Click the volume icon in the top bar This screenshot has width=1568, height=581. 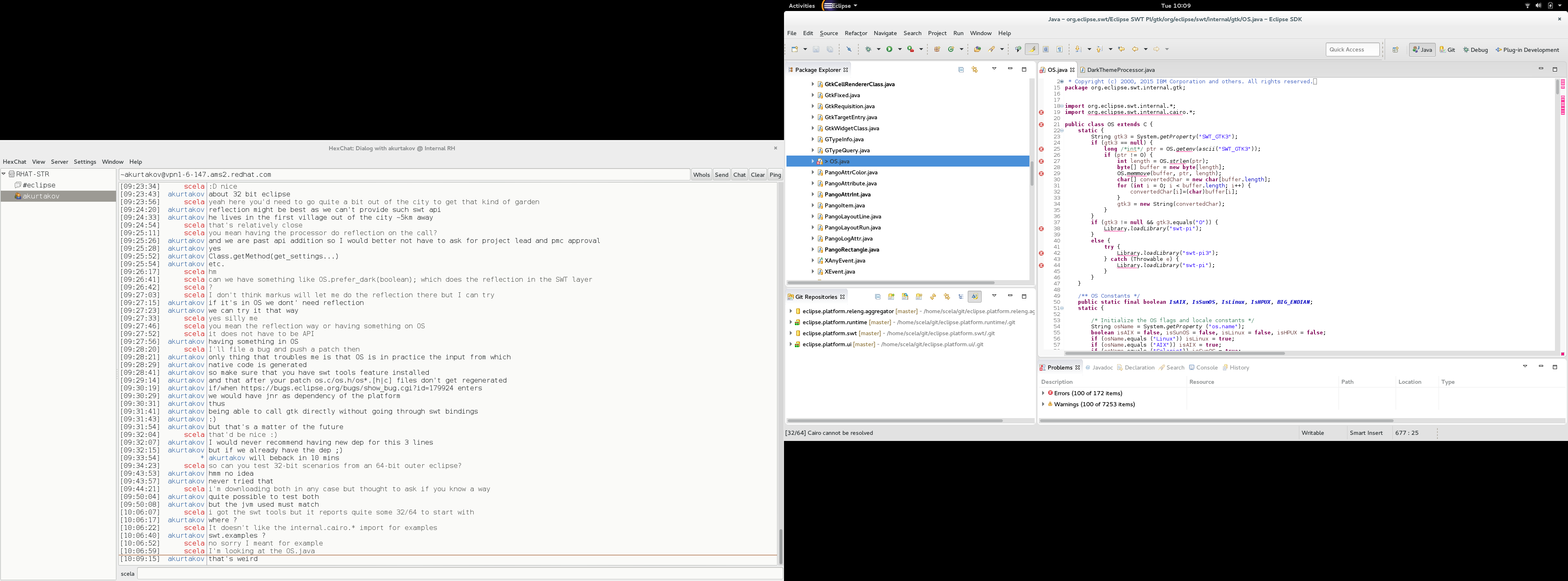coord(1538,5)
